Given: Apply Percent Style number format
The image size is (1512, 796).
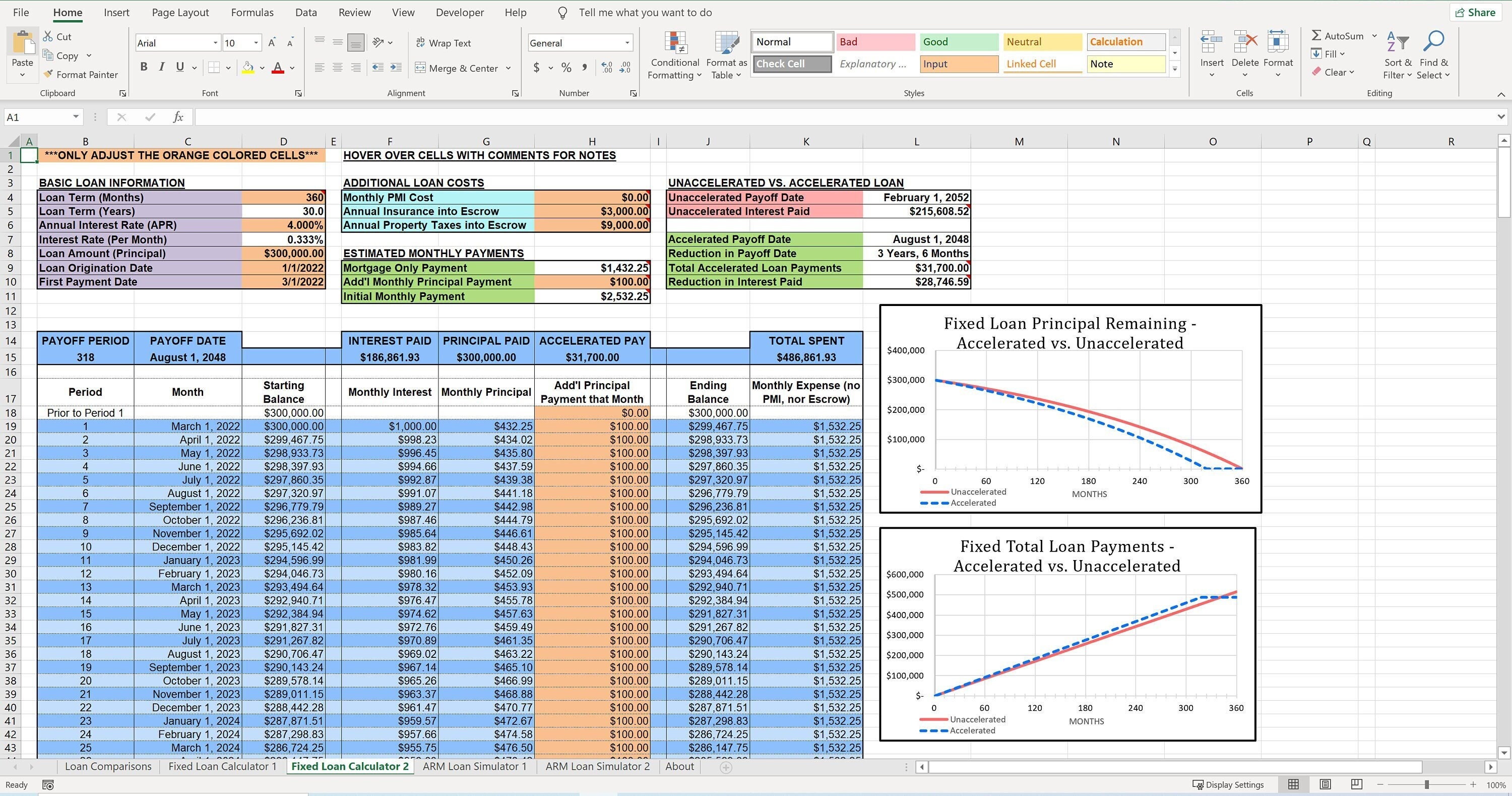Looking at the screenshot, I should pos(566,68).
